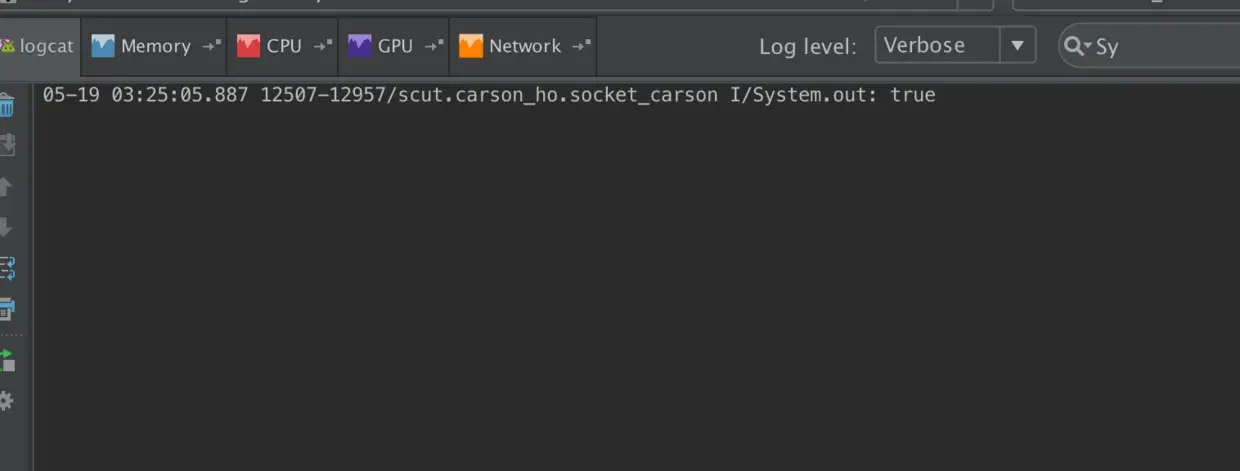Click the up arrow stack trace icon
Screen dimensions: 1240x471
(x=6, y=187)
